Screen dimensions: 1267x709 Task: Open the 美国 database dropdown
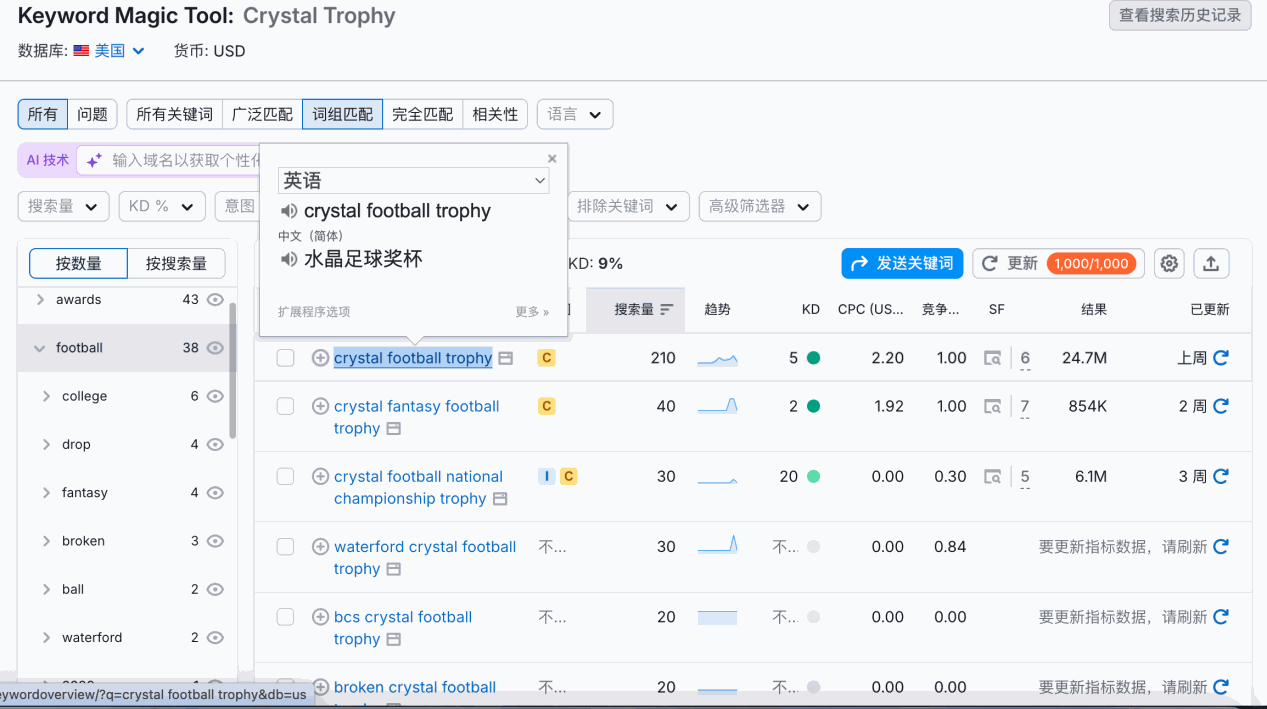pyautogui.click(x=110, y=51)
